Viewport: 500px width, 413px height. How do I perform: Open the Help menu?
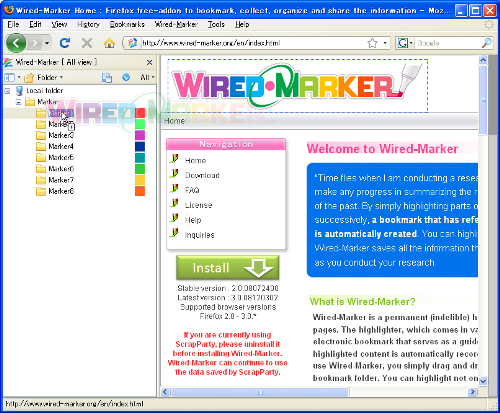[x=242, y=24]
